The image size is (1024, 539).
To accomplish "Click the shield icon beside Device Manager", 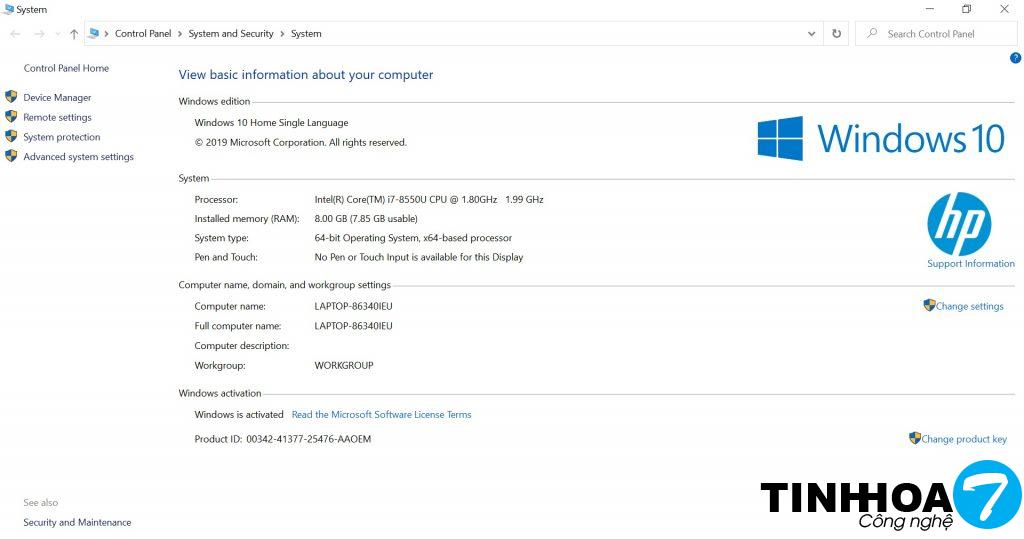I will 11,97.
